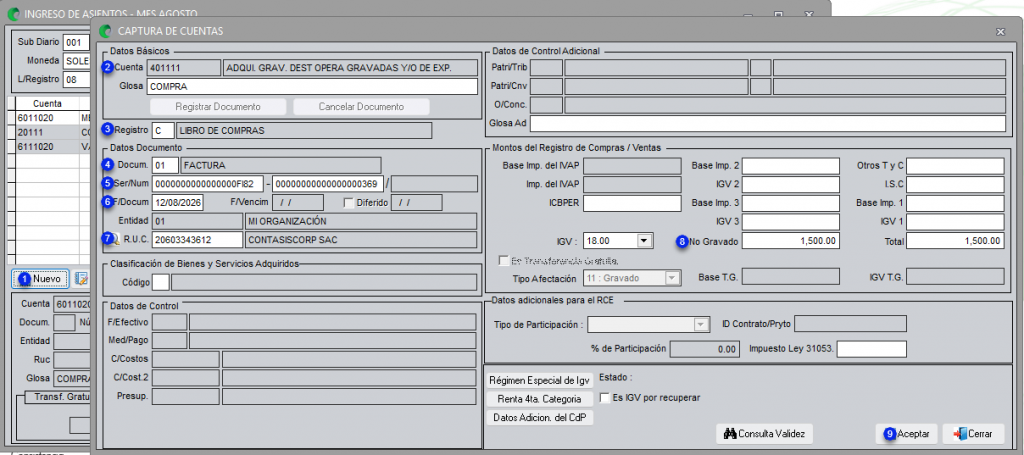Viewport: 1024px width, 455px height.
Task: Click the Base Imp. 3 field
Action: pos(790,203)
